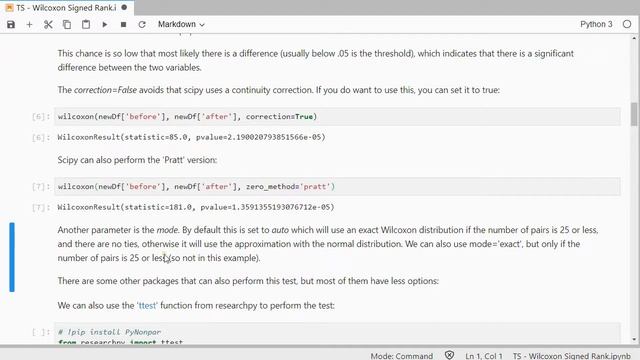
Task: Paste cells from clipboard icon
Action: pyautogui.click(x=86, y=24)
